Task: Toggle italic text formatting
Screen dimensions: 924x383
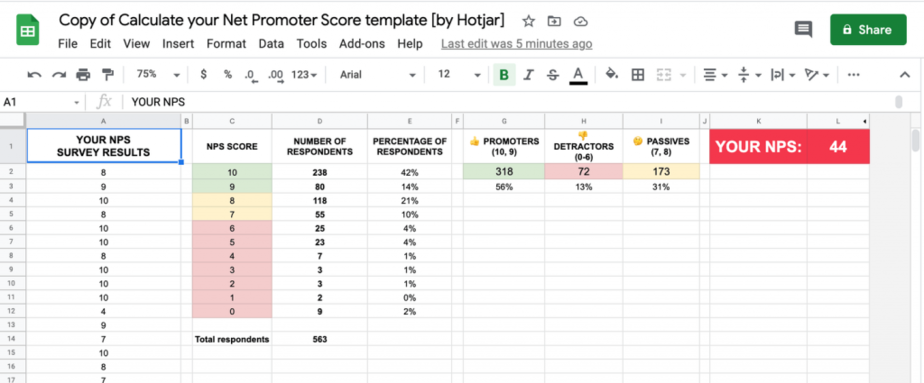Action: [x=529, y=75]
